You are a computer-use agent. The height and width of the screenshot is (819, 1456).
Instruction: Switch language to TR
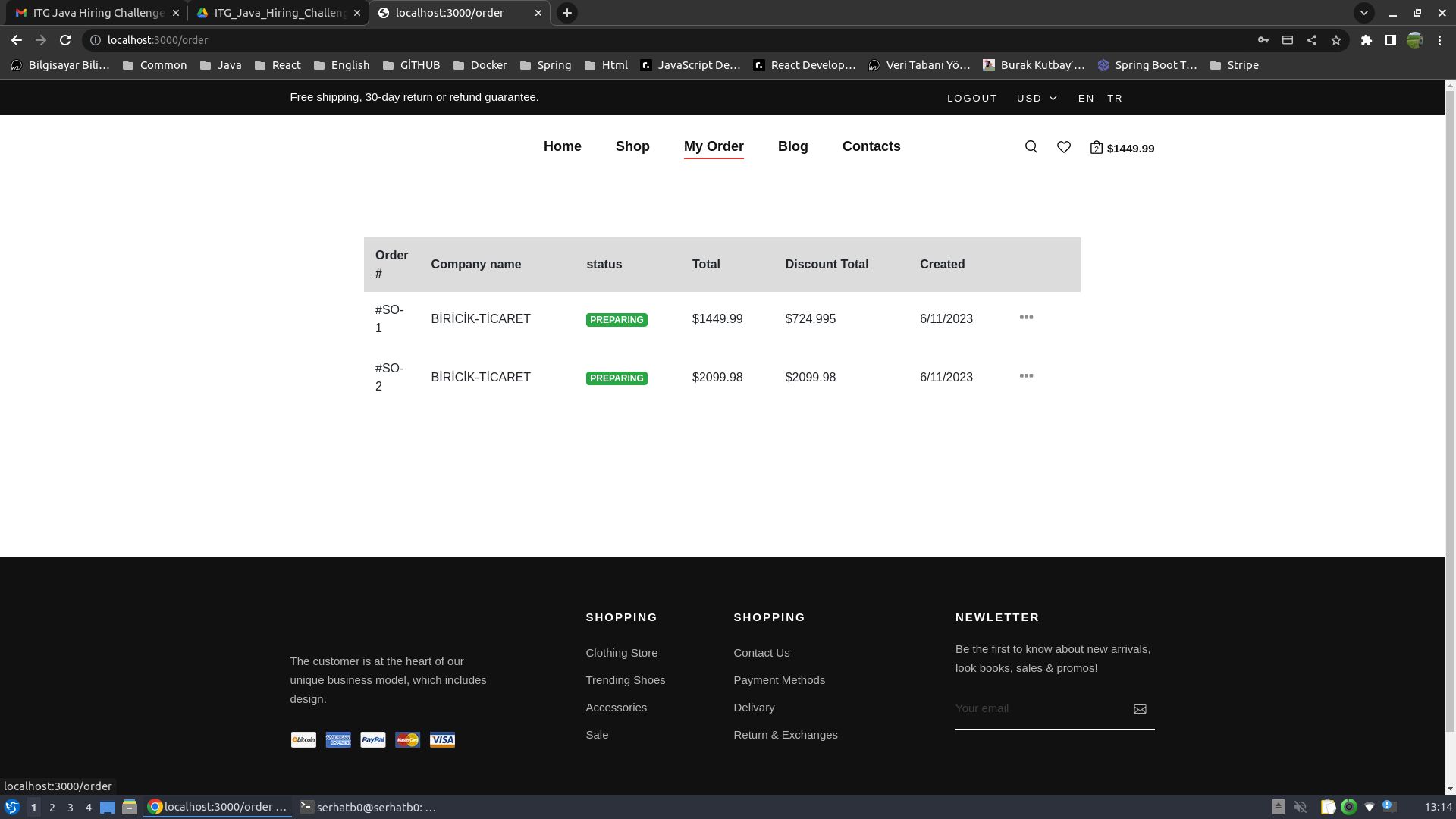[x=1114, y=99]
